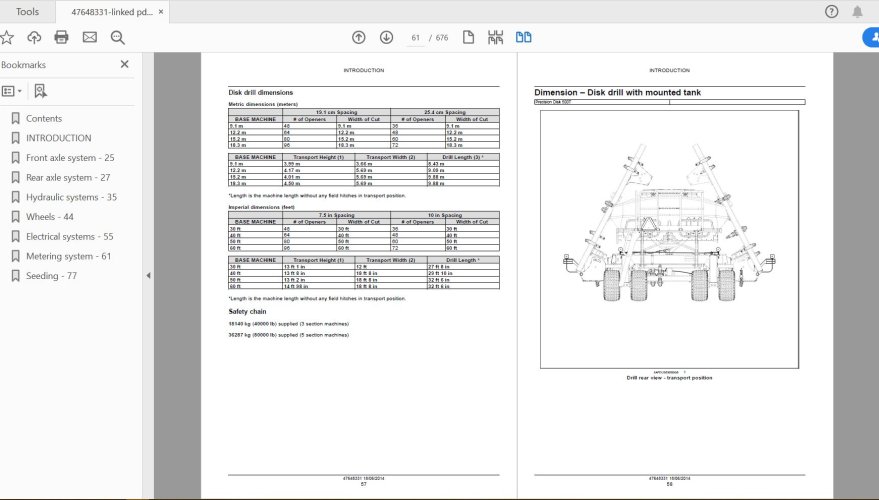Upload the file to cloud
Viewport: 879px width, 500px height.
click(x=34, y=38)
